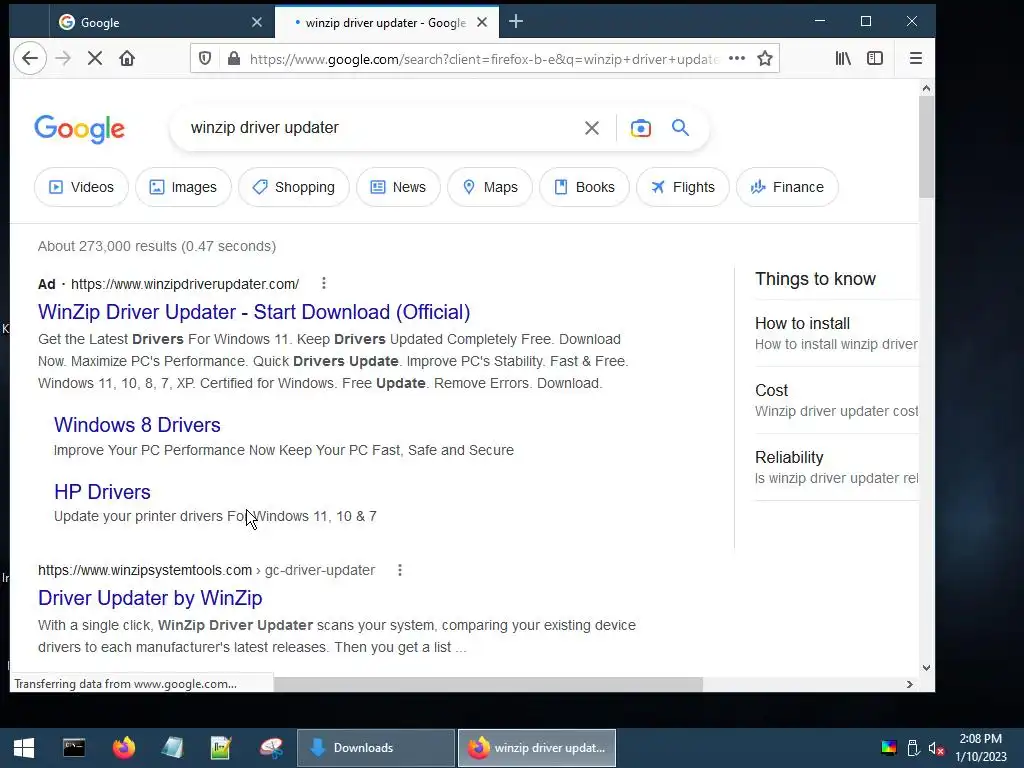Screen dimensions: 1024x768
Task: Click the horizontal scrollbar thumb
Action: (x=488, y=684)
